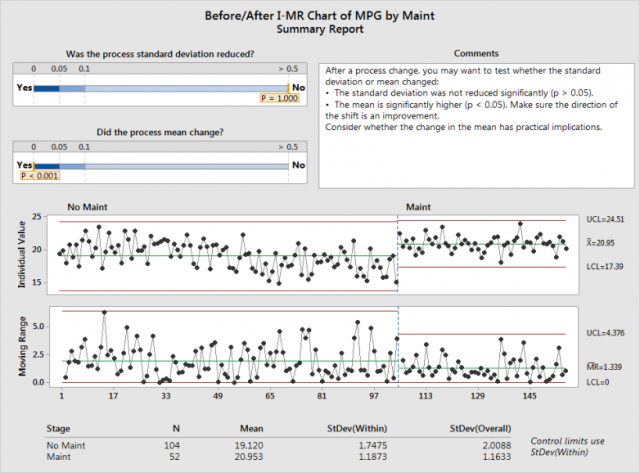Image resolution: width=640 pixels, height=473 pixels.
Task: Click the N value '104'
Action: pos(171,445)
